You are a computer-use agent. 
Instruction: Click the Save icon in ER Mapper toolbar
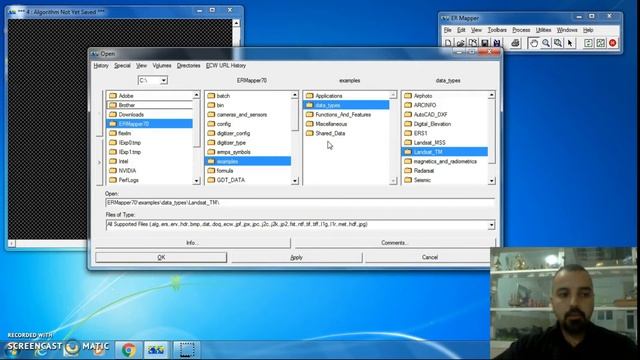(485, 43)
